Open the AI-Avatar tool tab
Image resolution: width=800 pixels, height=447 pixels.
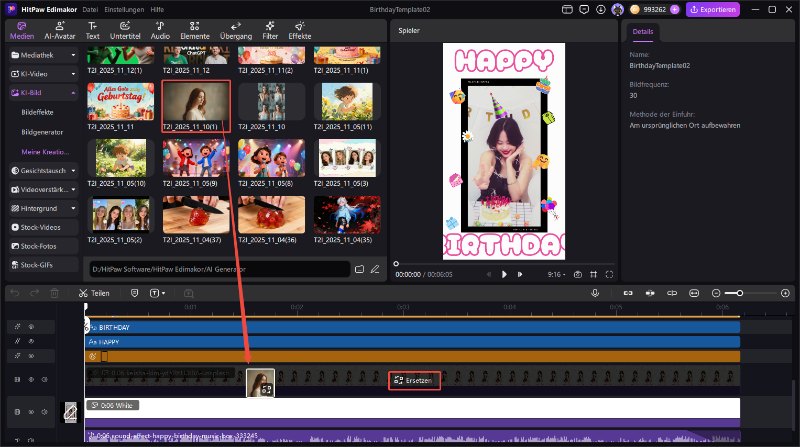pos(59,29)
